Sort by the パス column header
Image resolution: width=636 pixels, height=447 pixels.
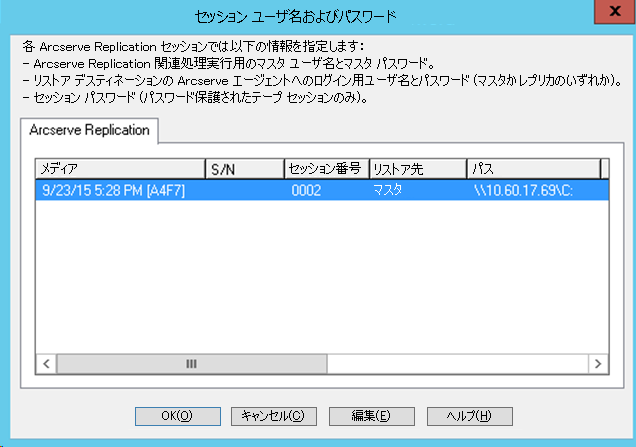533,169
